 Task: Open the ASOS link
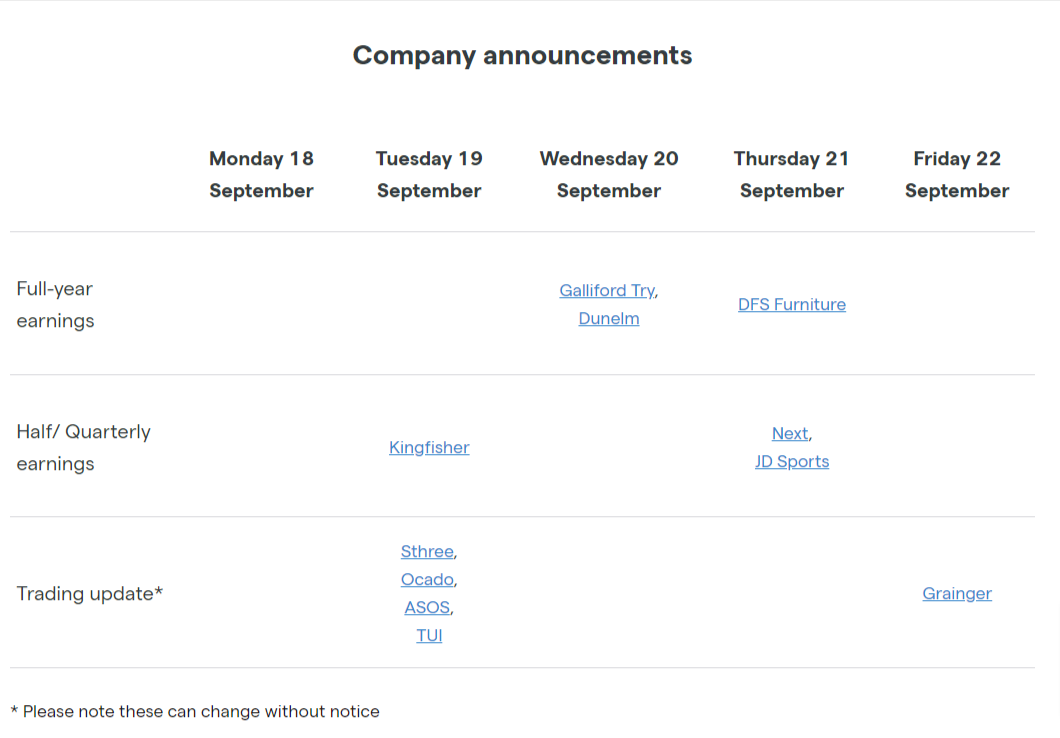[x=427, y=608]
